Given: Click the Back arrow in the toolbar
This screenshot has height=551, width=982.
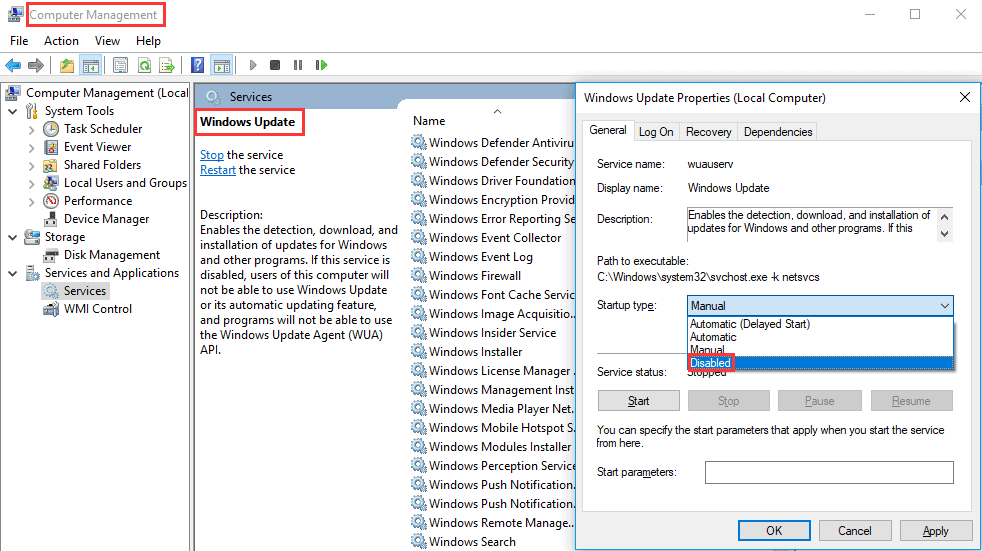Looking at the screenshot, I should 13,65.
